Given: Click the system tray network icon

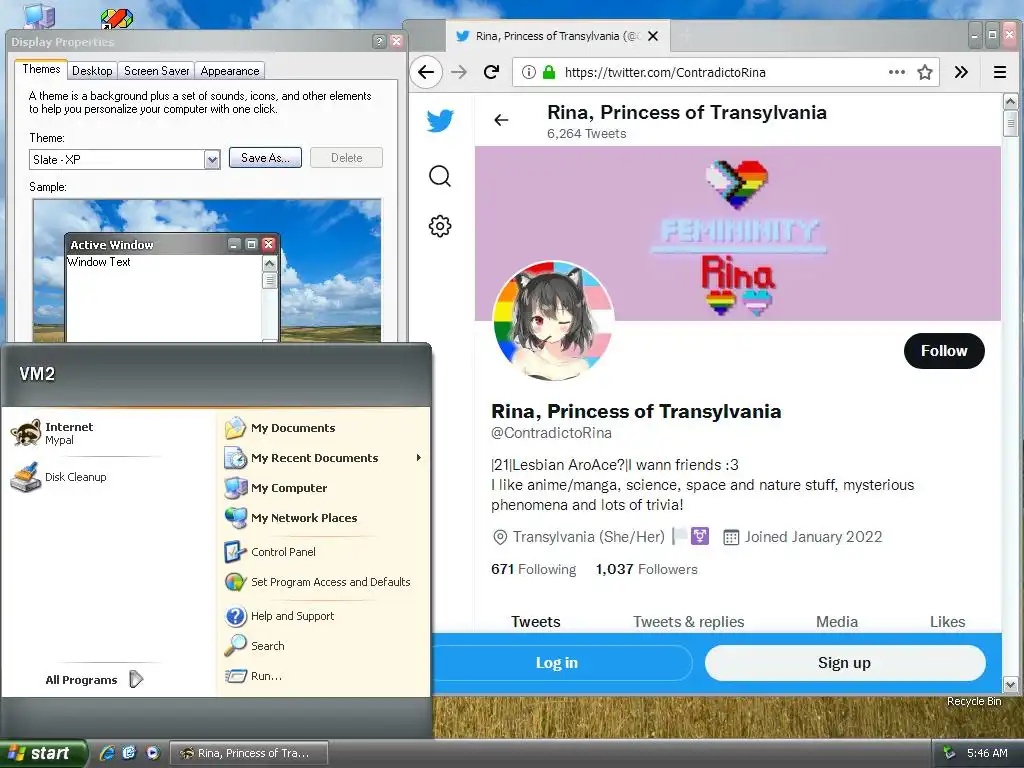Looking at the screenshot, I should pos(950,753).
